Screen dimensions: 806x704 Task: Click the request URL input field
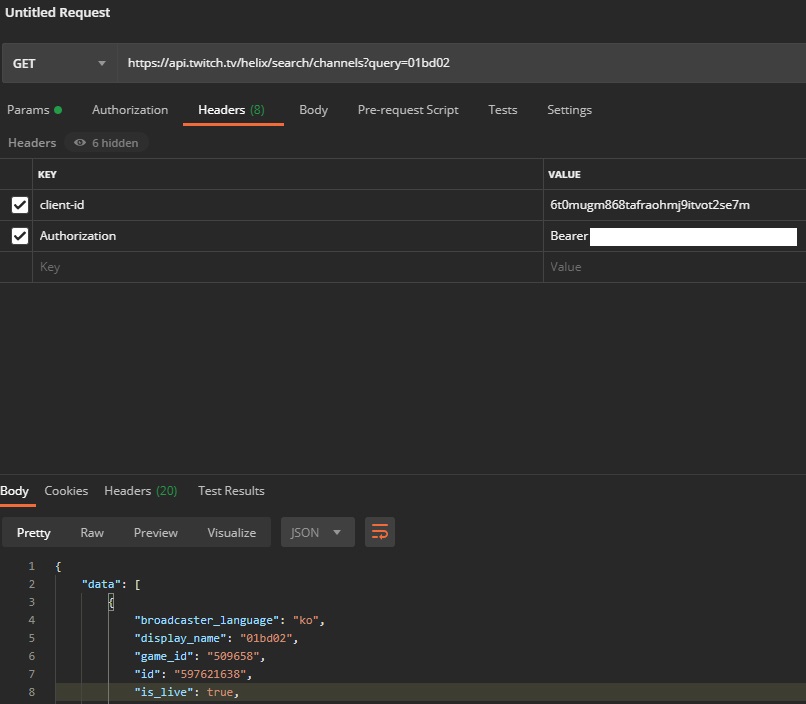462,63
